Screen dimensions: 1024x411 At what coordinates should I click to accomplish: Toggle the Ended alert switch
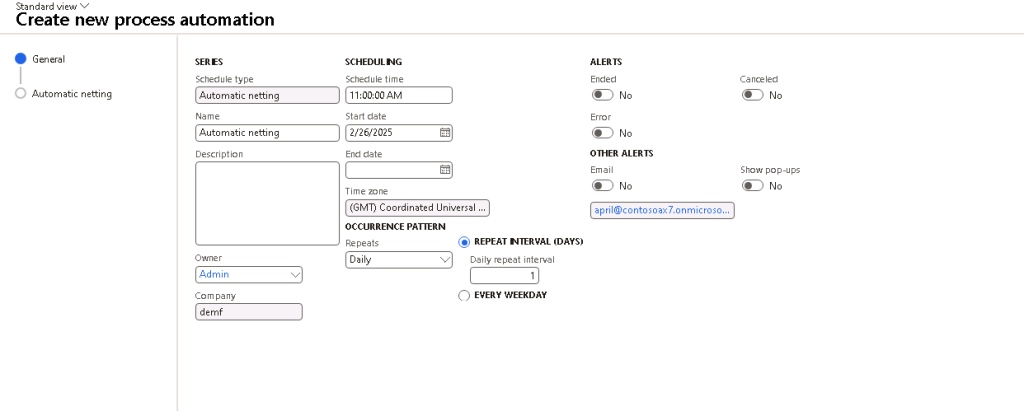click(x=602, y=95)
